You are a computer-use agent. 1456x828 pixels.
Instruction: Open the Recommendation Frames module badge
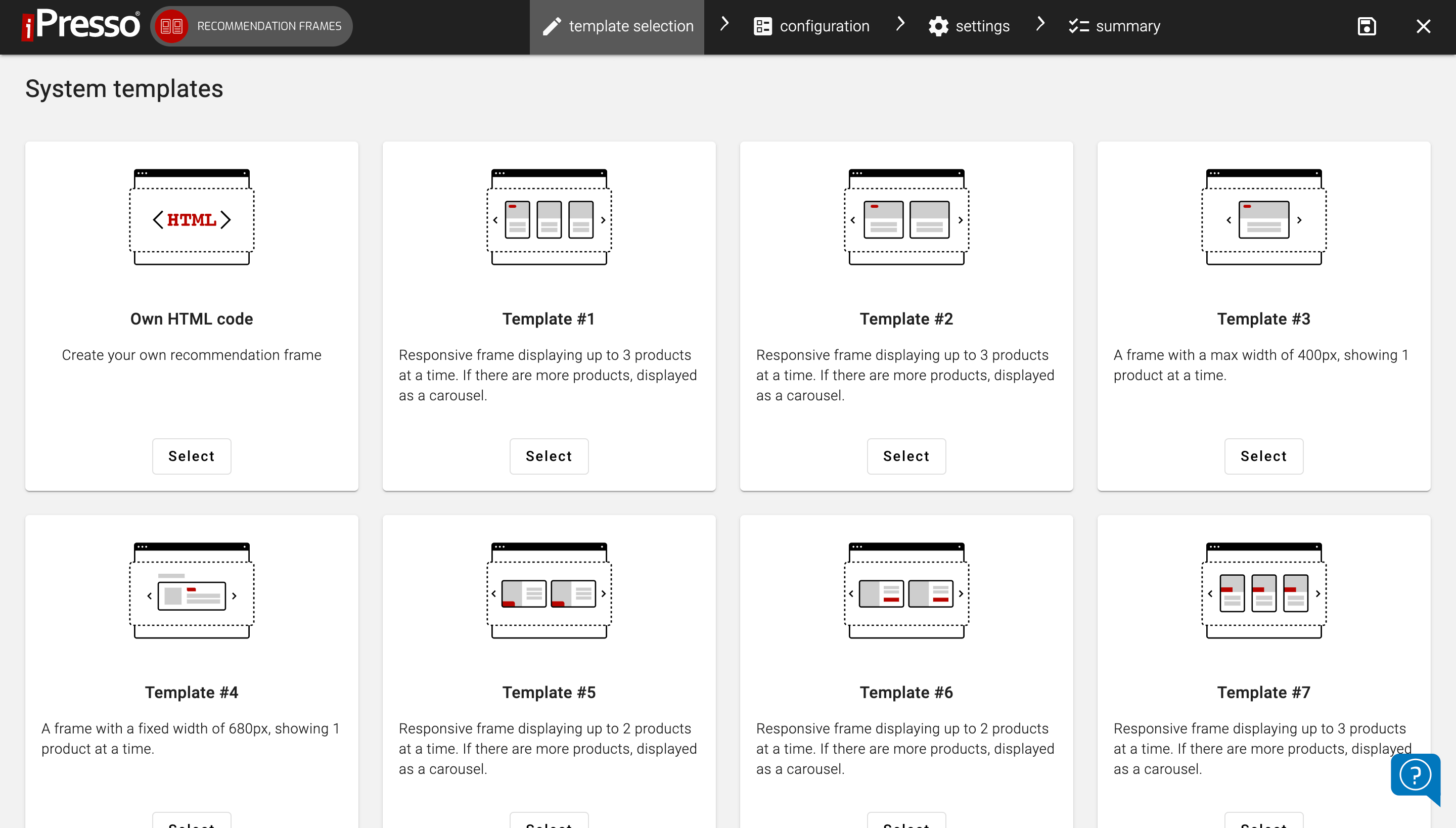tap(251, 26)
